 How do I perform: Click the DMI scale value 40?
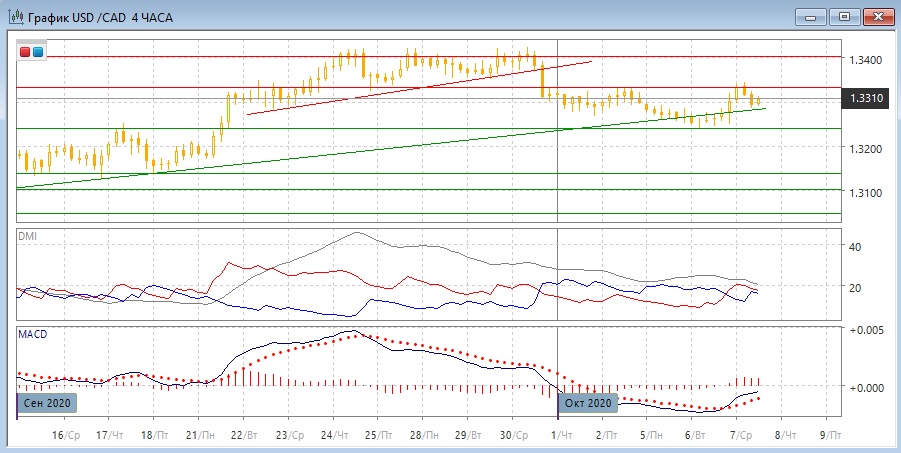855,246
